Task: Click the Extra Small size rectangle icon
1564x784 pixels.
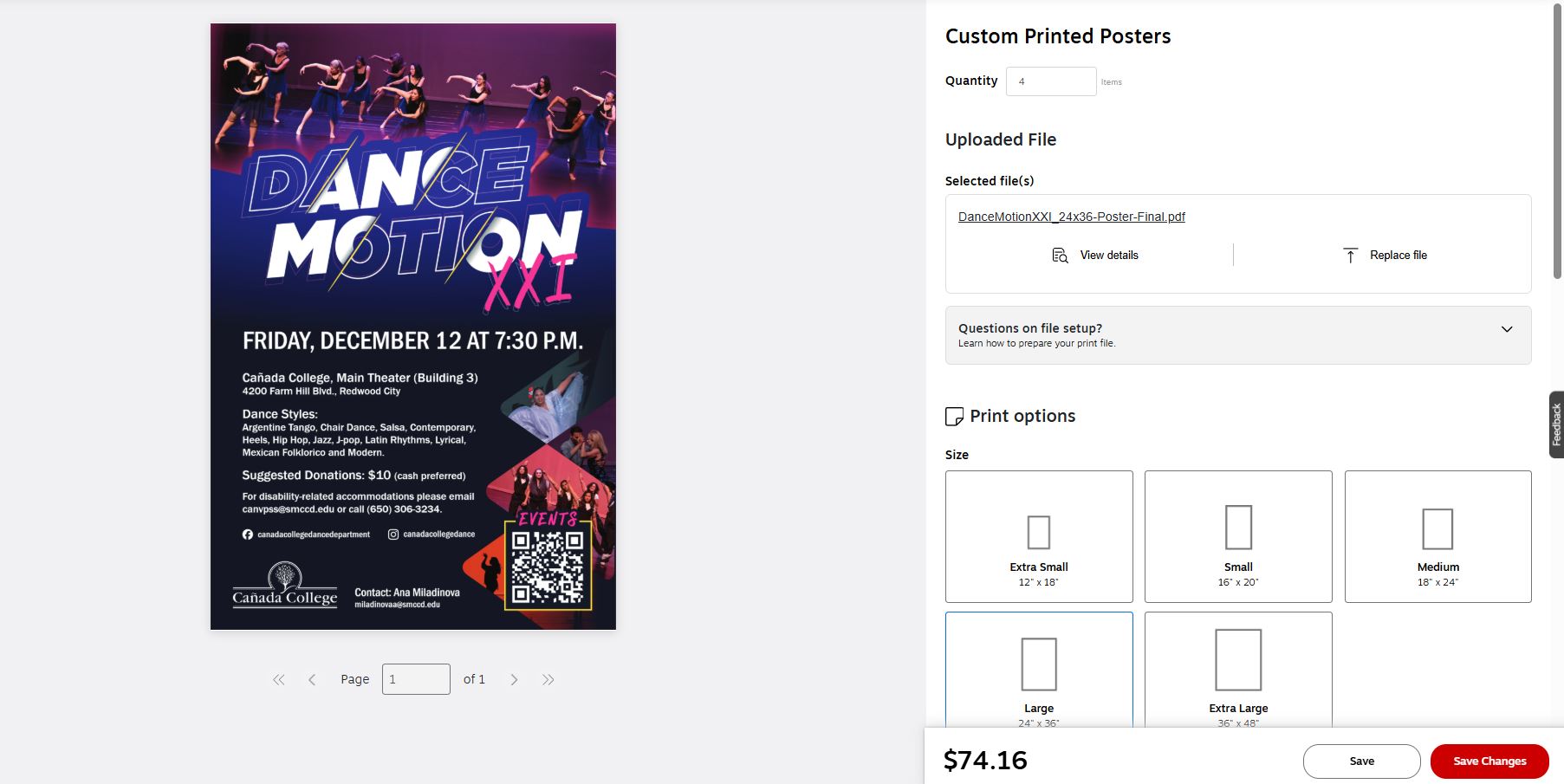Action: 1039,532
